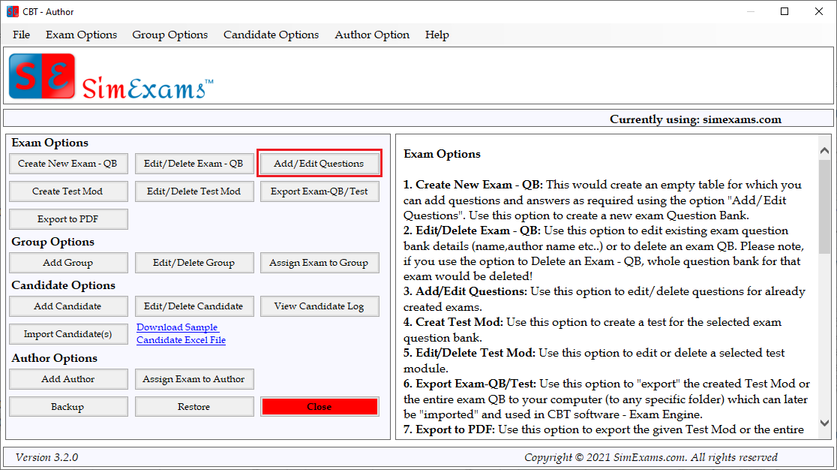Click Import Candidate(s) button

click(68, 334)
